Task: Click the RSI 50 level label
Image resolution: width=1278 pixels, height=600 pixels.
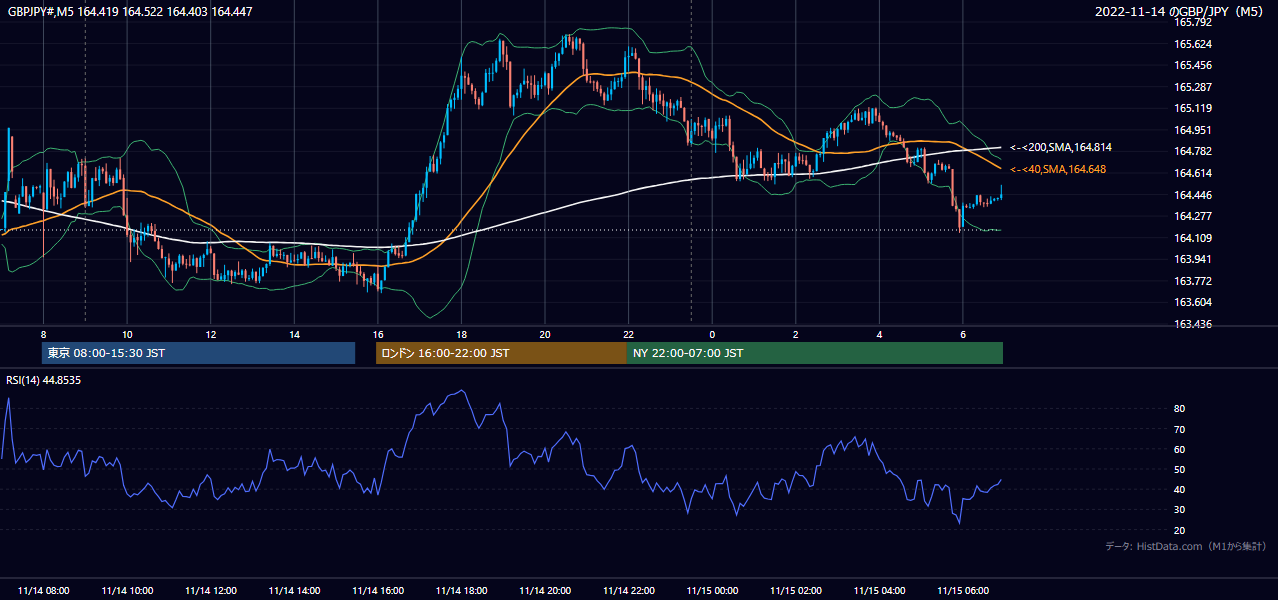Action: pos(1180,469)
